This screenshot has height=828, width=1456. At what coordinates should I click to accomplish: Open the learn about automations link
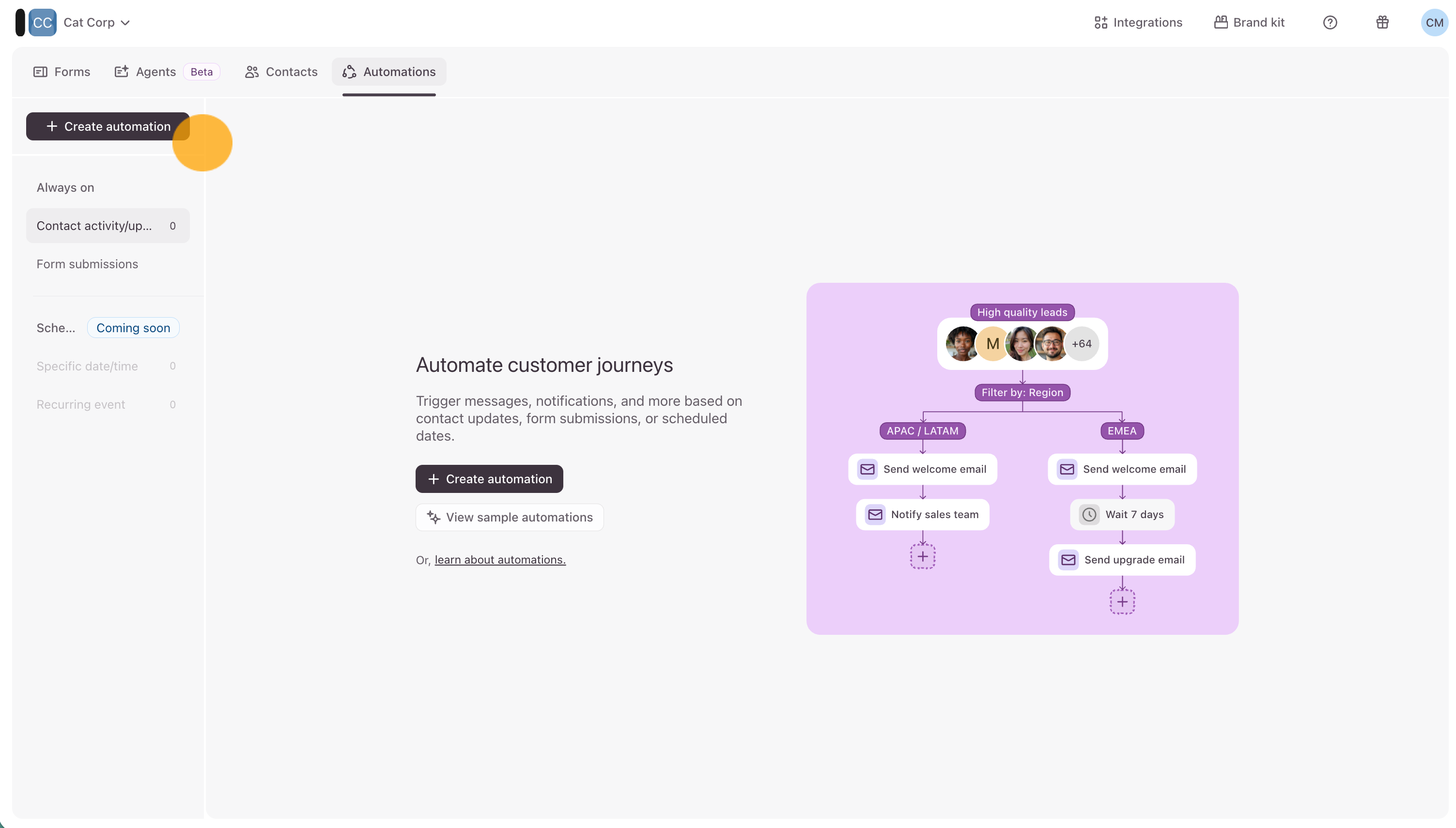click(x=500, y=560)
